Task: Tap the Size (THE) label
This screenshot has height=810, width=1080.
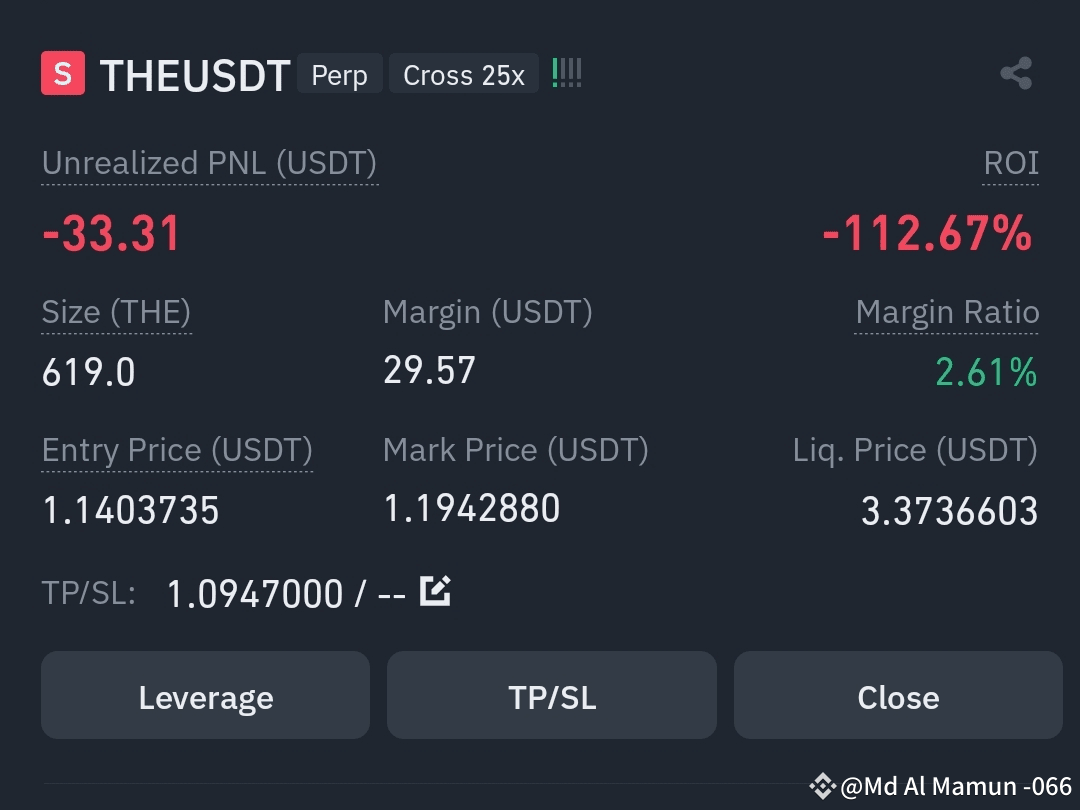Action: tap(116, 312)
